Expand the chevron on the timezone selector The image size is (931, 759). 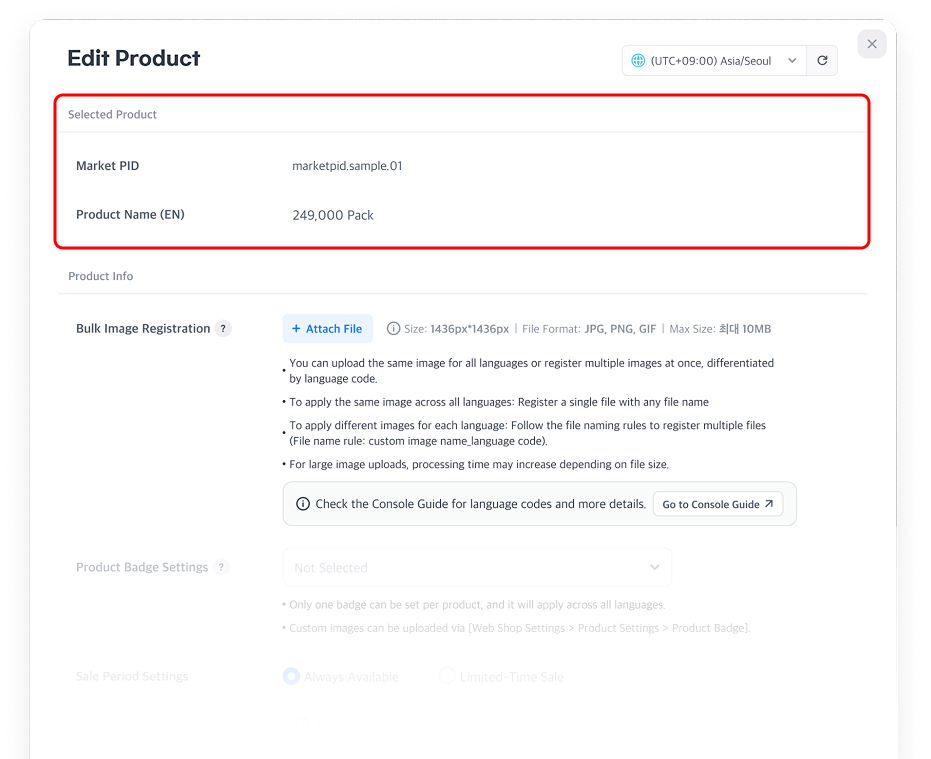[x=793, y=61]
